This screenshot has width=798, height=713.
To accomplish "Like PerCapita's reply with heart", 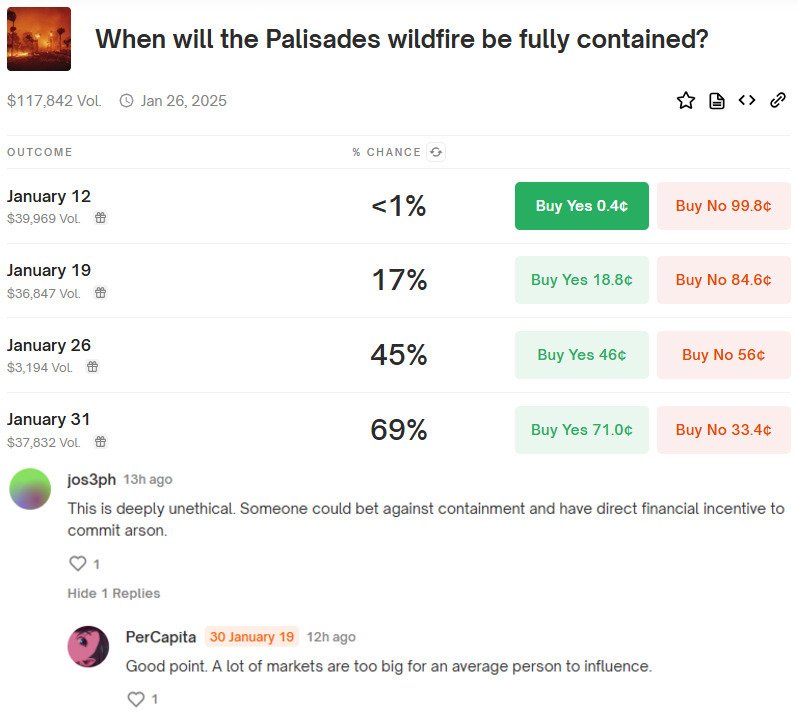I will coord(137,699).
